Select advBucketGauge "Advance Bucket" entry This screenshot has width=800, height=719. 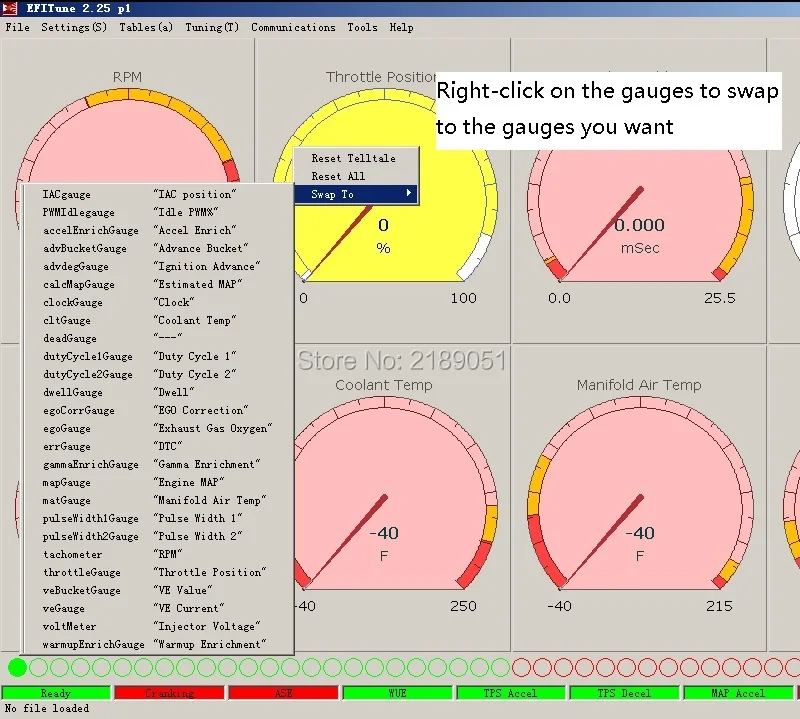(x=157, y=248)
